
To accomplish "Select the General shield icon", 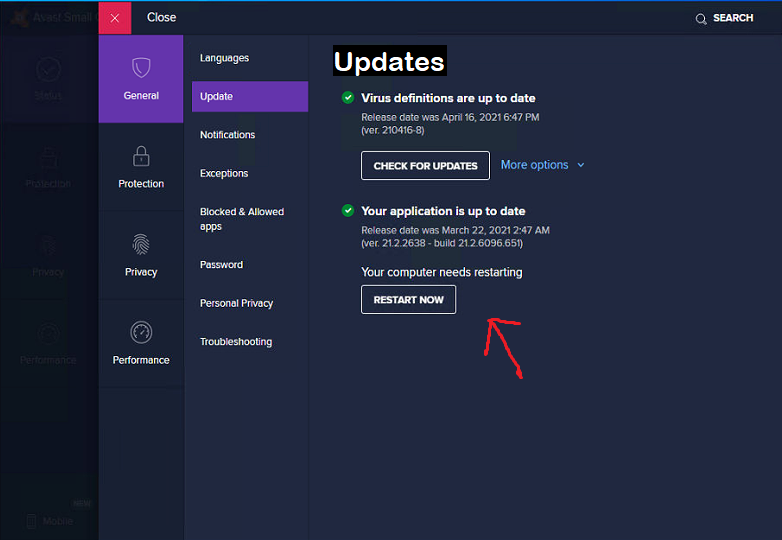I will 141,67.
